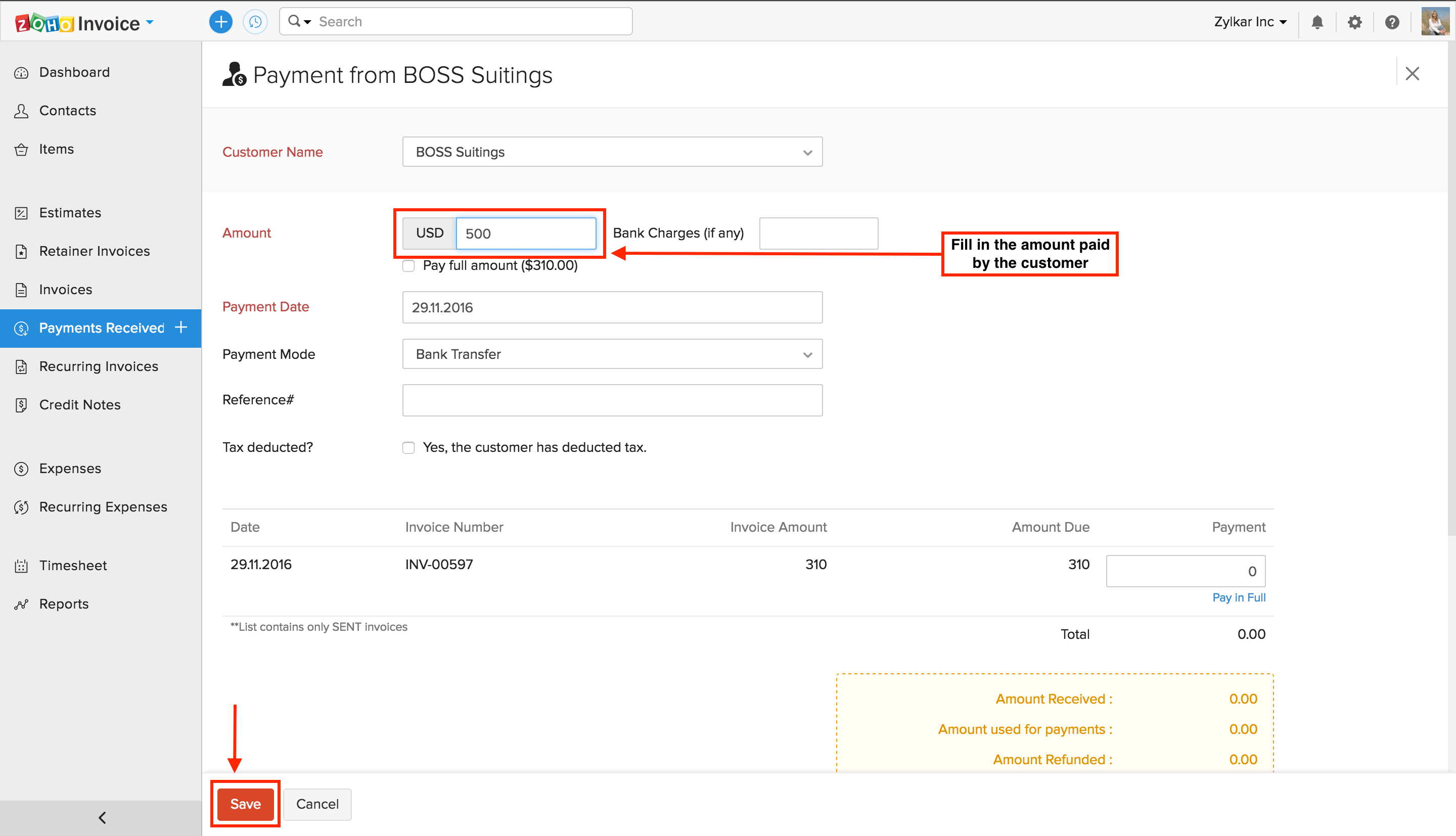This screenshot has height=836, width=1456.
Task: Open the Payment Mode dropdown
Action: 612,354
